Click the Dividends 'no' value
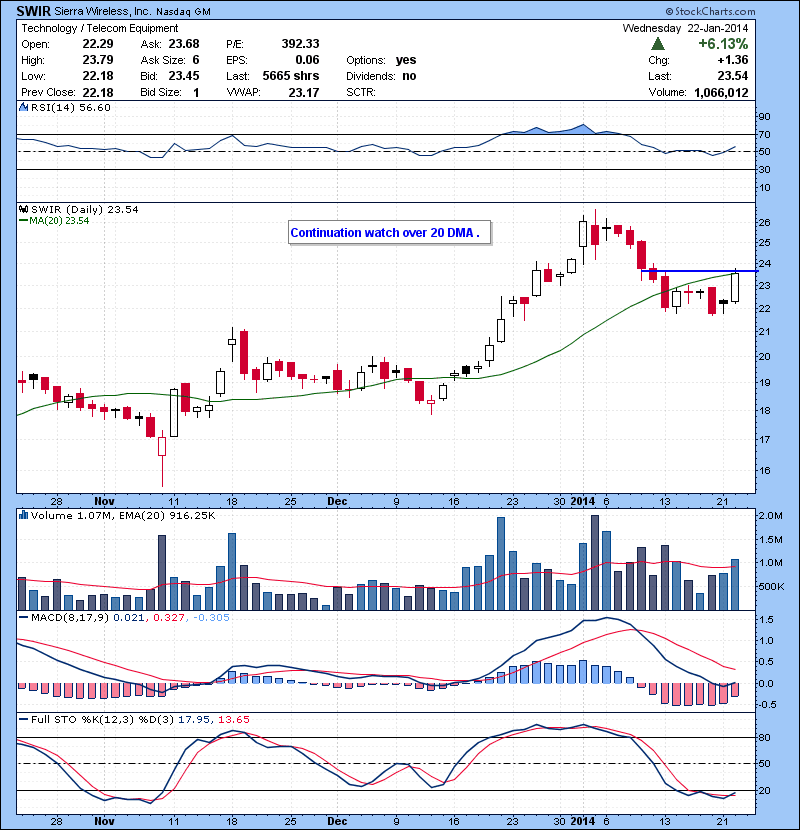The height and width of the screenshot is (830, 800). tap(409, 76)
